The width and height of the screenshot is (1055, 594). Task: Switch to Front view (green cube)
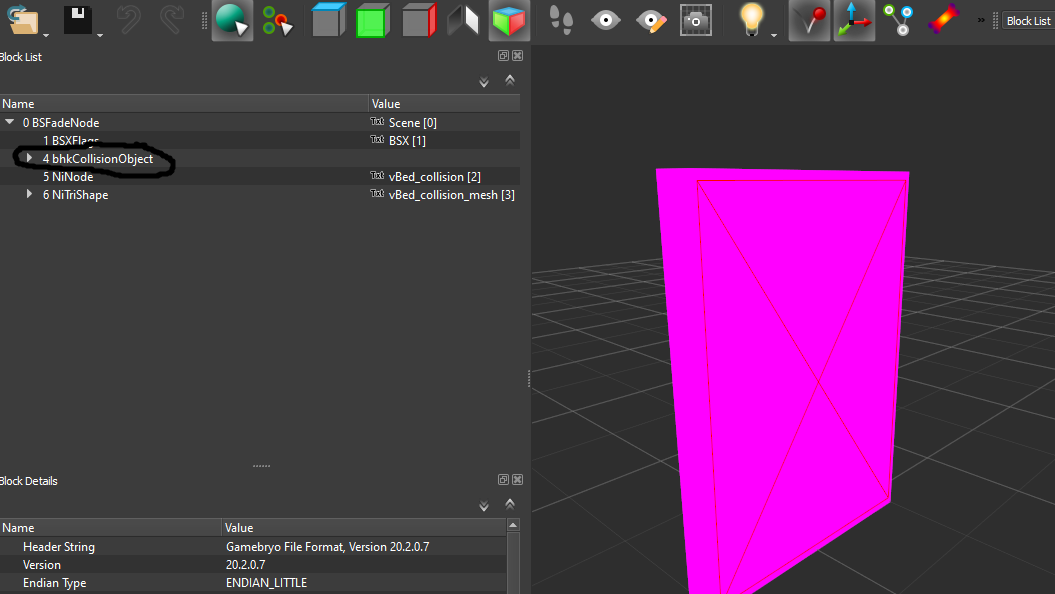point(373,20)
